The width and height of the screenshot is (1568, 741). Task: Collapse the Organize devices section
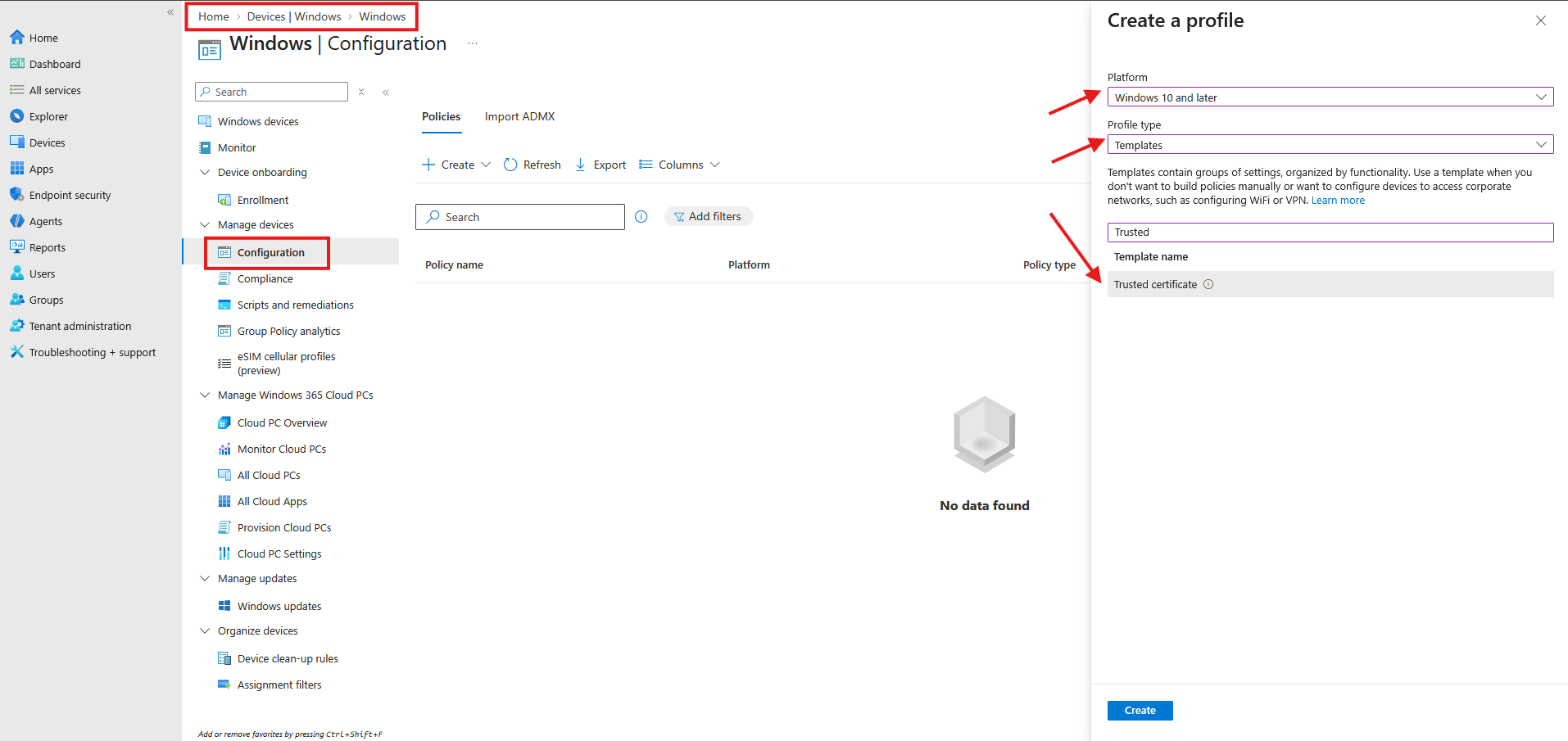[x=205, y=630]
